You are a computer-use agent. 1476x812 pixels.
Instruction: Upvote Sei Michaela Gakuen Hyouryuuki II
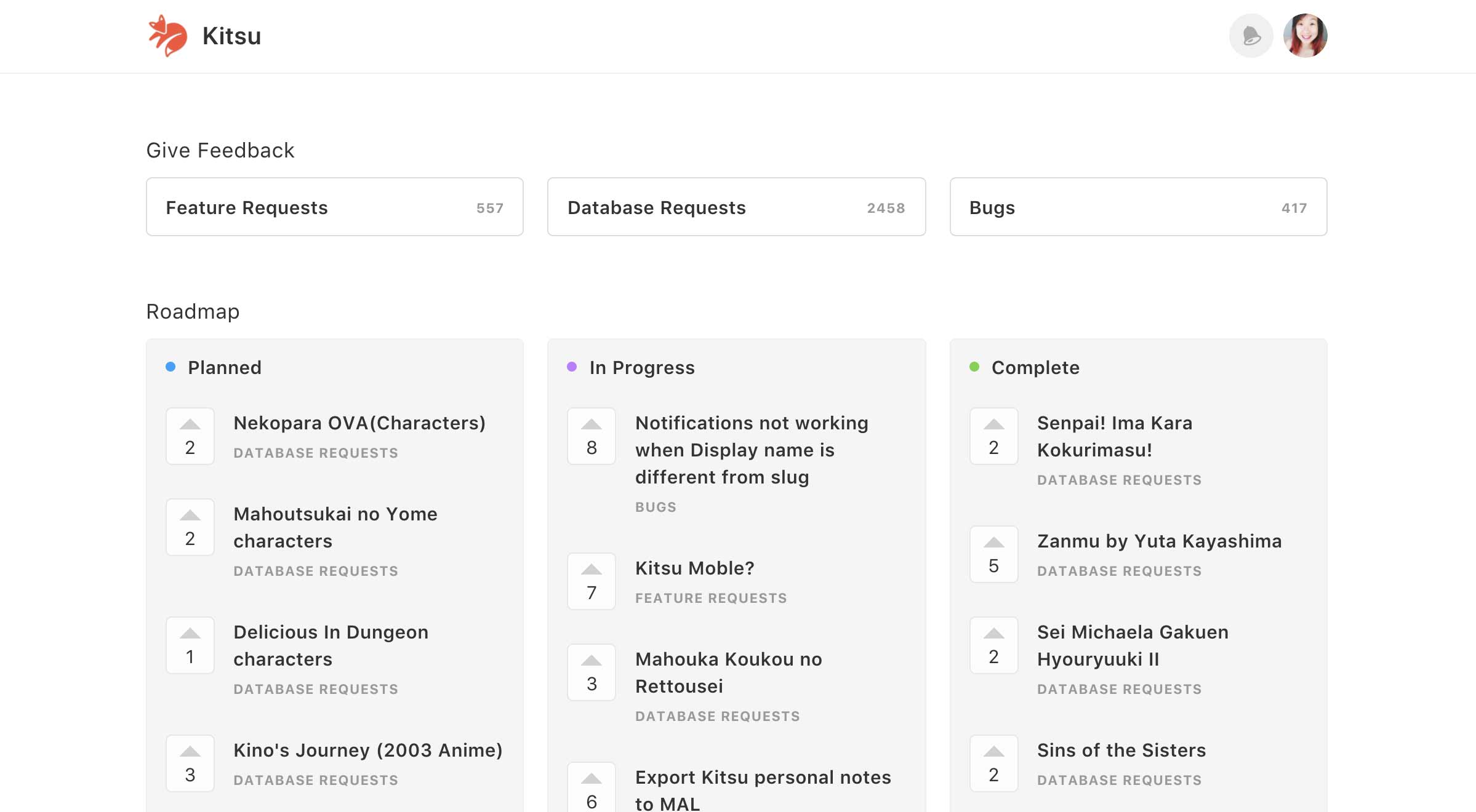click(x=994, y=645)
